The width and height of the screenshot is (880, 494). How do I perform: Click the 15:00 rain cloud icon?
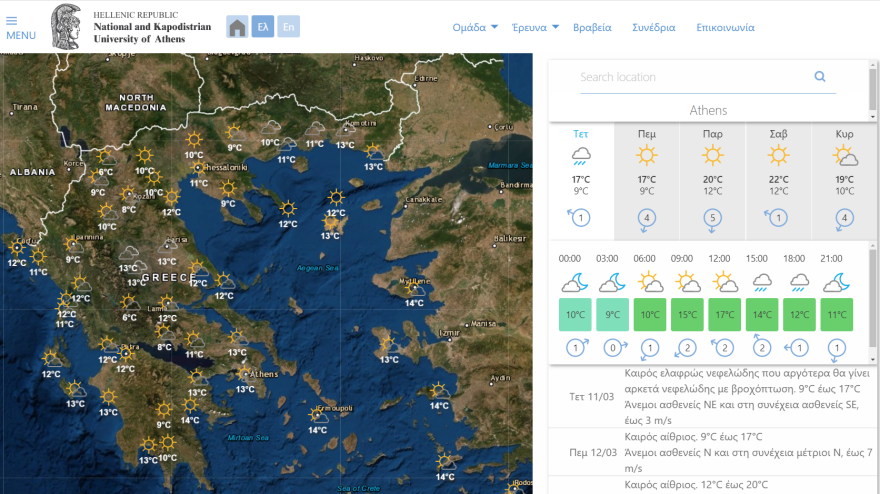762,282
